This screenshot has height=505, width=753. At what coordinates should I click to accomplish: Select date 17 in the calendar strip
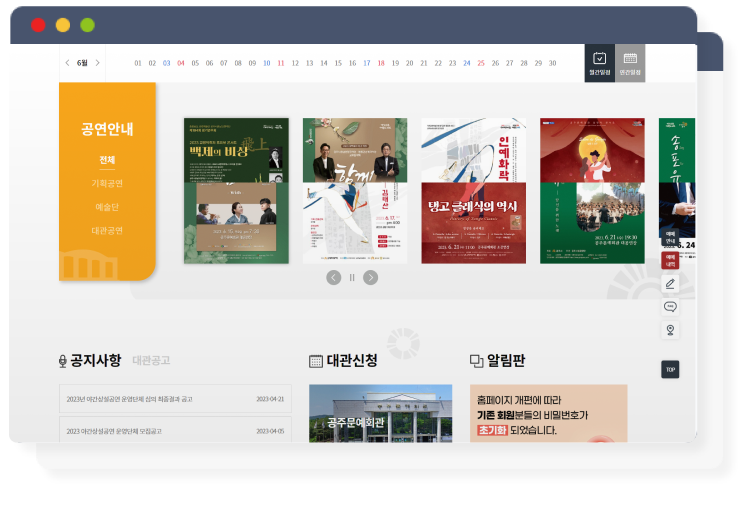(x=366, y=63)
